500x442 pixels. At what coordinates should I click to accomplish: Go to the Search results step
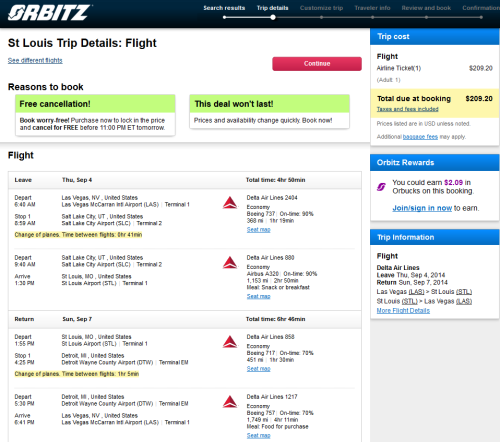pyautogui.click(x=224, y=8)
